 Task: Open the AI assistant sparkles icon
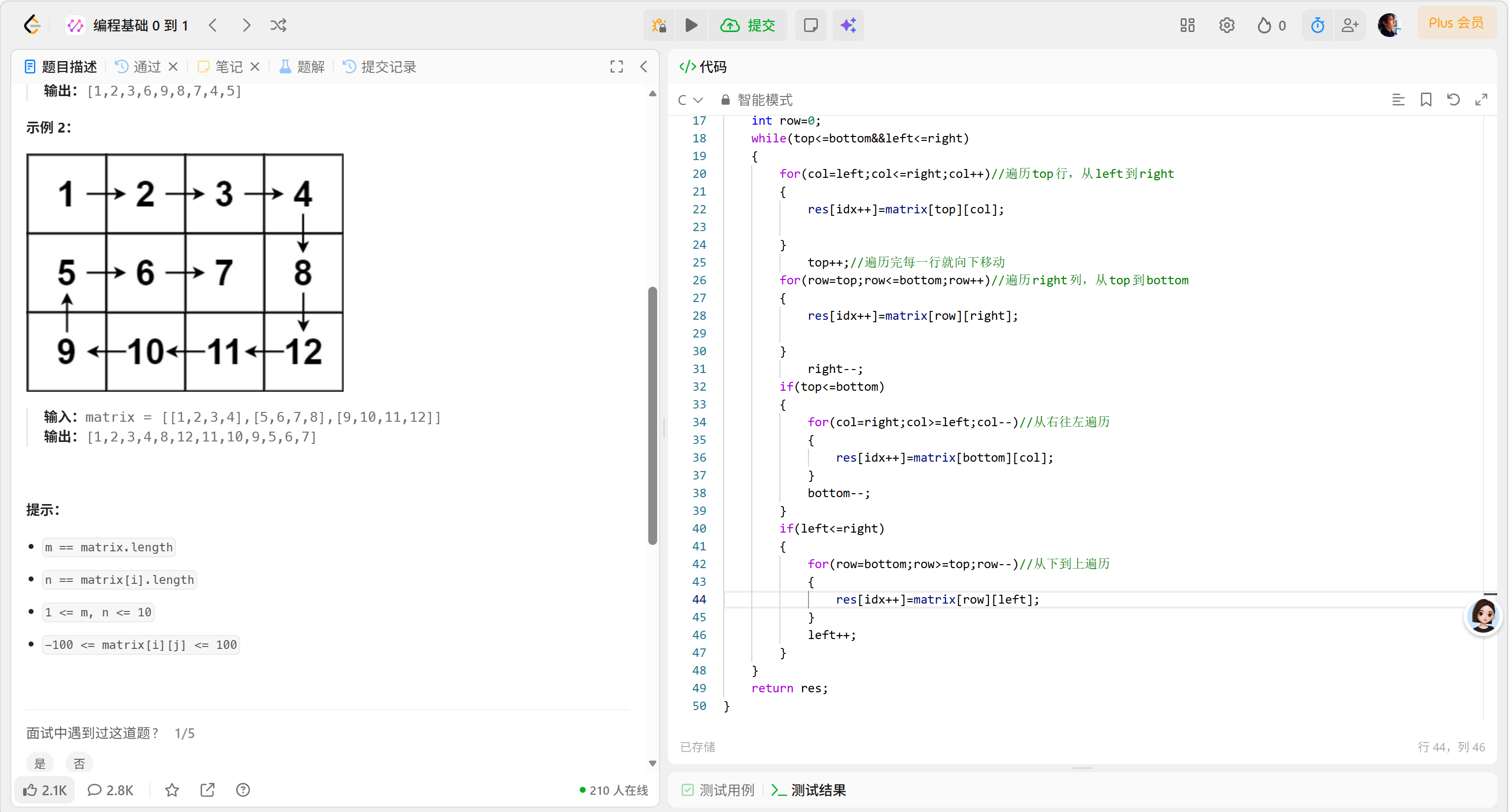coord(847,25)
